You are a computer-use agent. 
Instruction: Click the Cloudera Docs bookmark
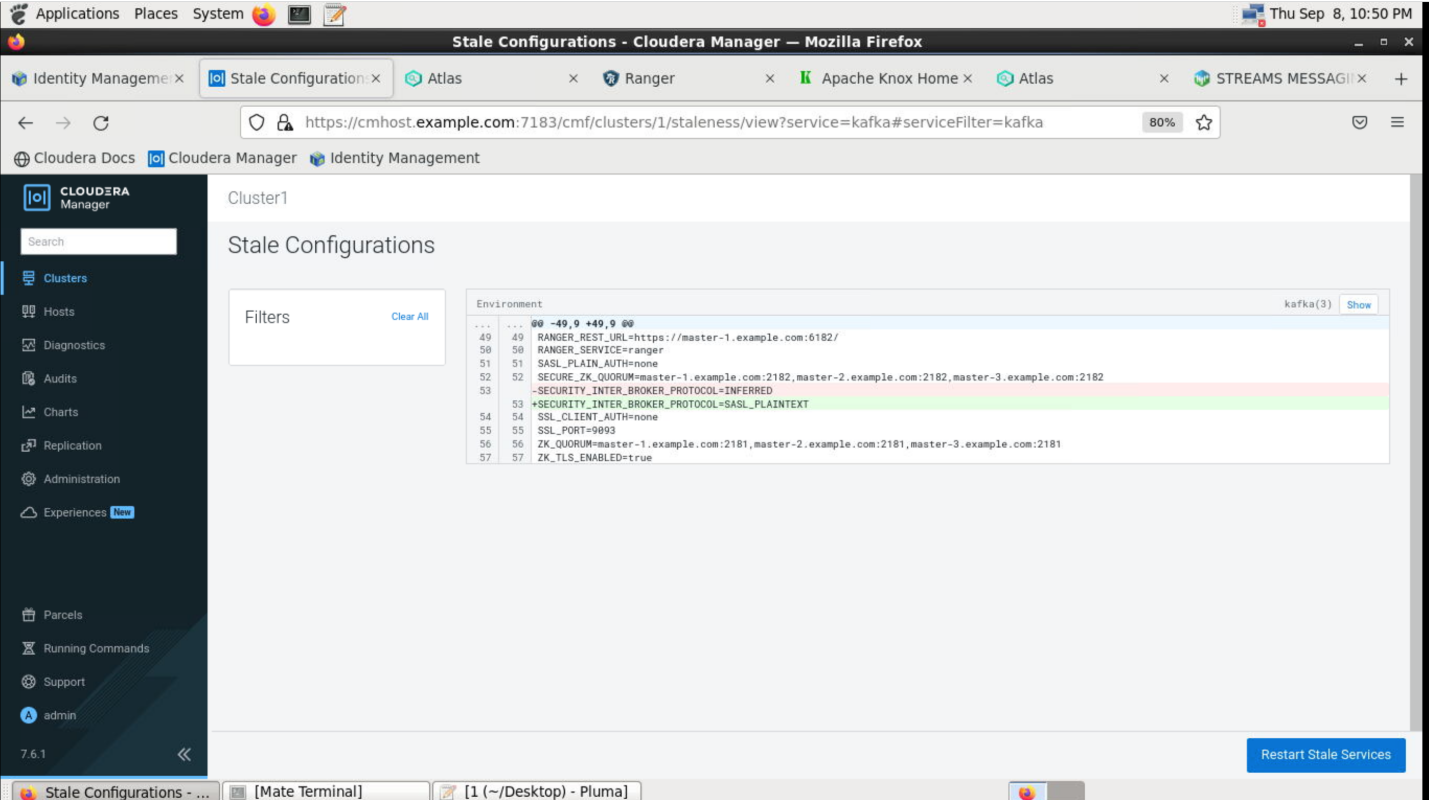coord(75,158)
